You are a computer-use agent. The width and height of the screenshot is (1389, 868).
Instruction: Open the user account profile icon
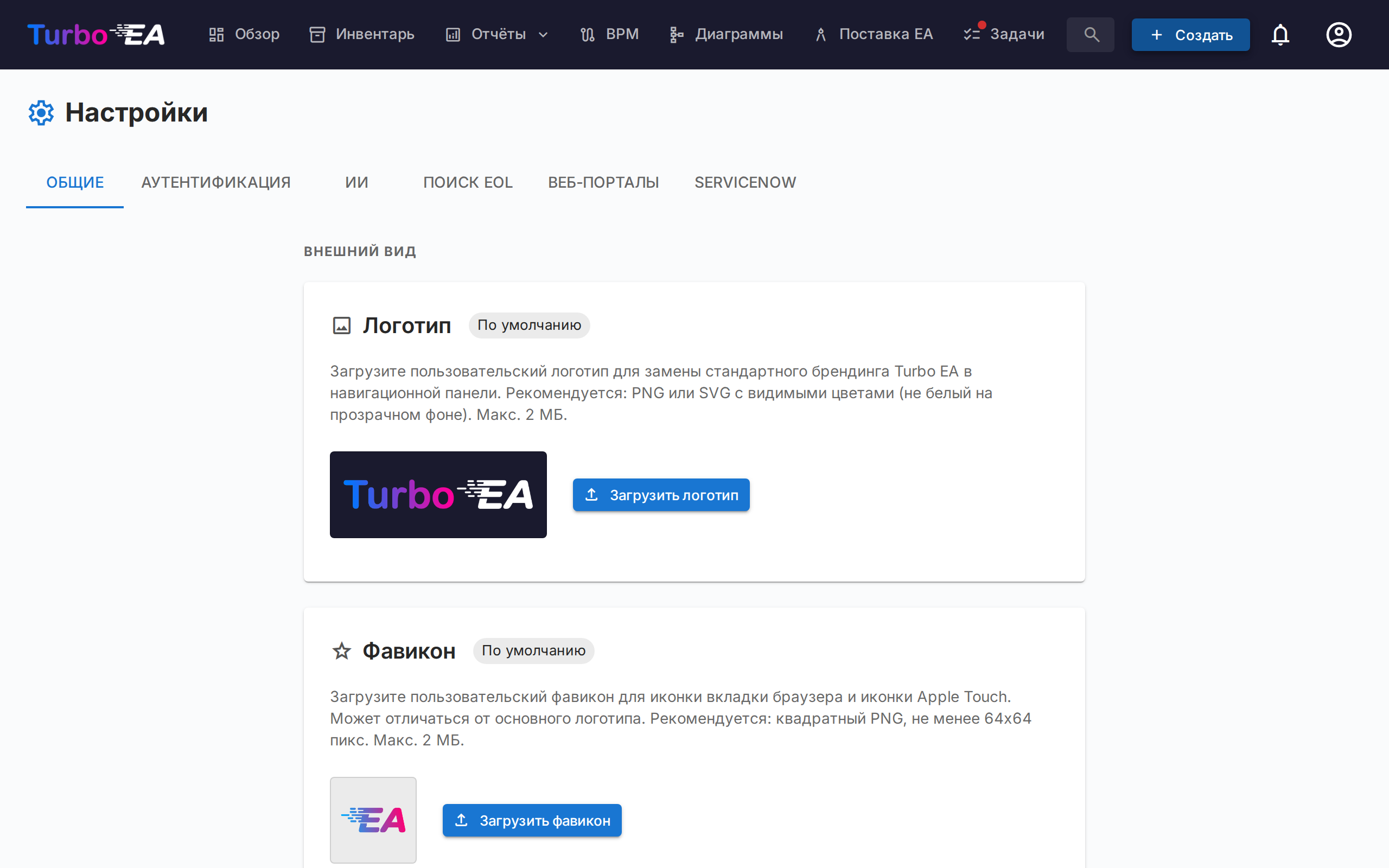point(1339,34)
